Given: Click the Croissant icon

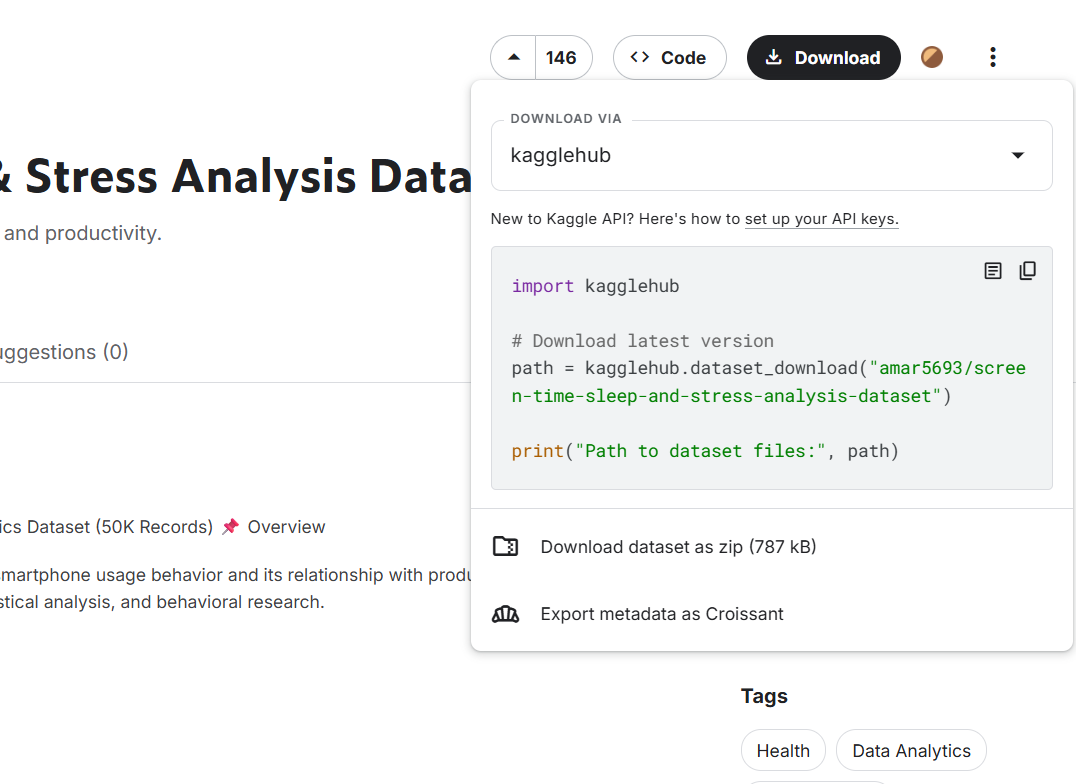Looking at the screenshot, I should (x=506, y=614).
